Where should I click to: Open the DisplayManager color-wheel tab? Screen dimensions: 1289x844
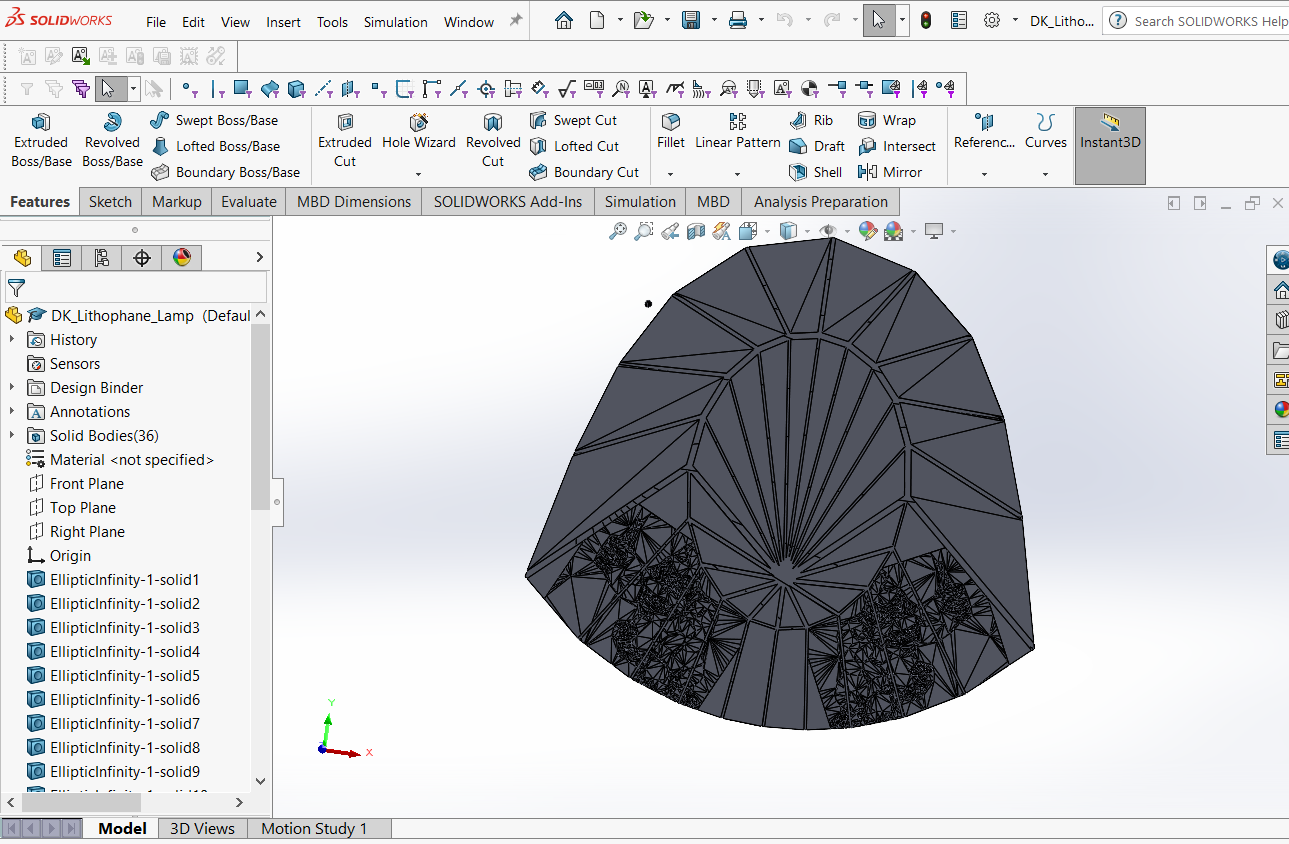click(181, 258)
